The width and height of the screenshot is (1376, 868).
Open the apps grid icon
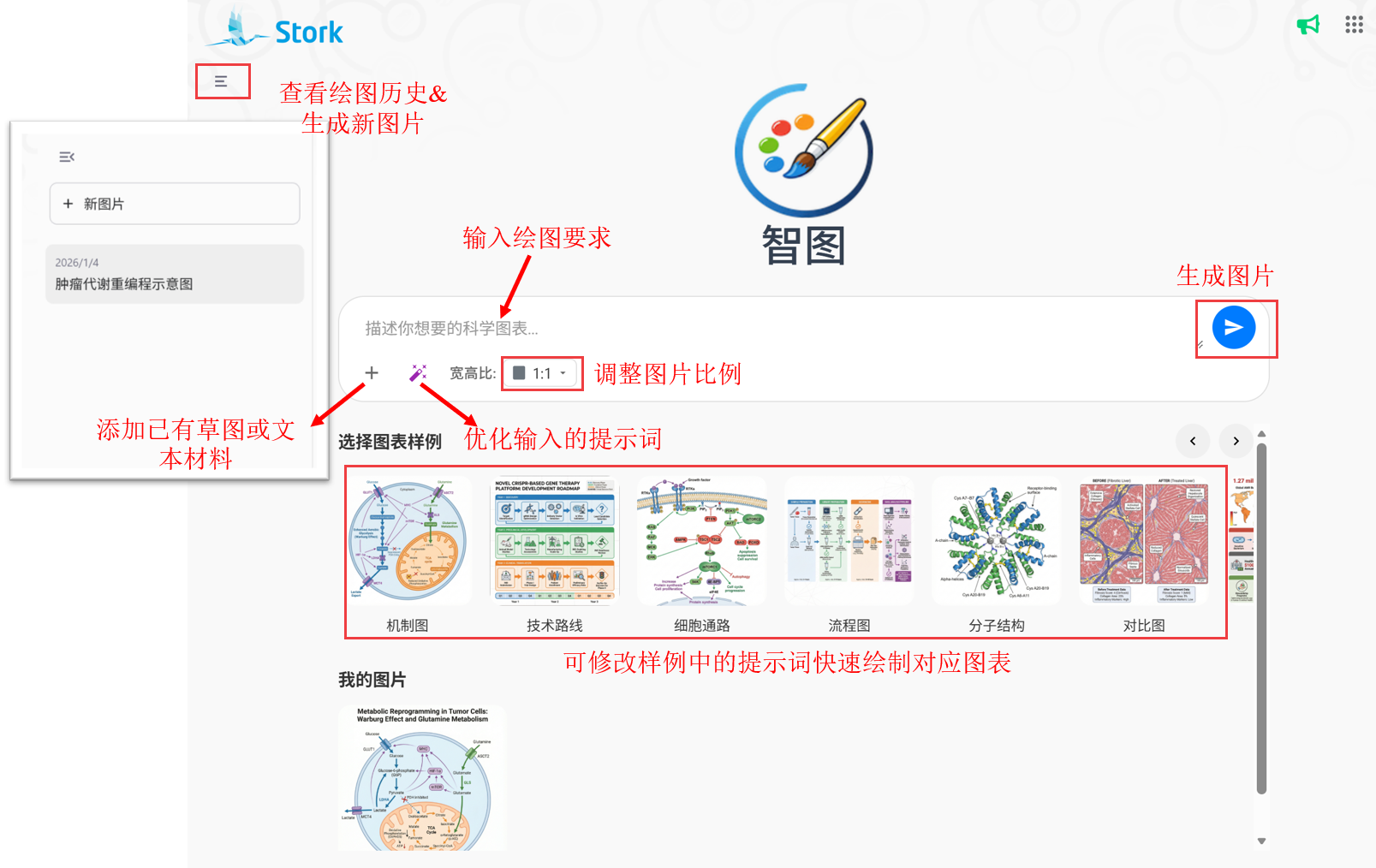click(1354, 25)
